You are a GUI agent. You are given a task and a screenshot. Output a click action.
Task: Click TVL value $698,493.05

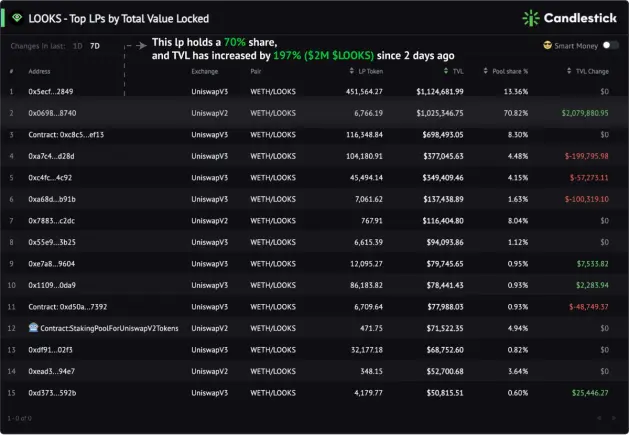[x=443, y=135]
